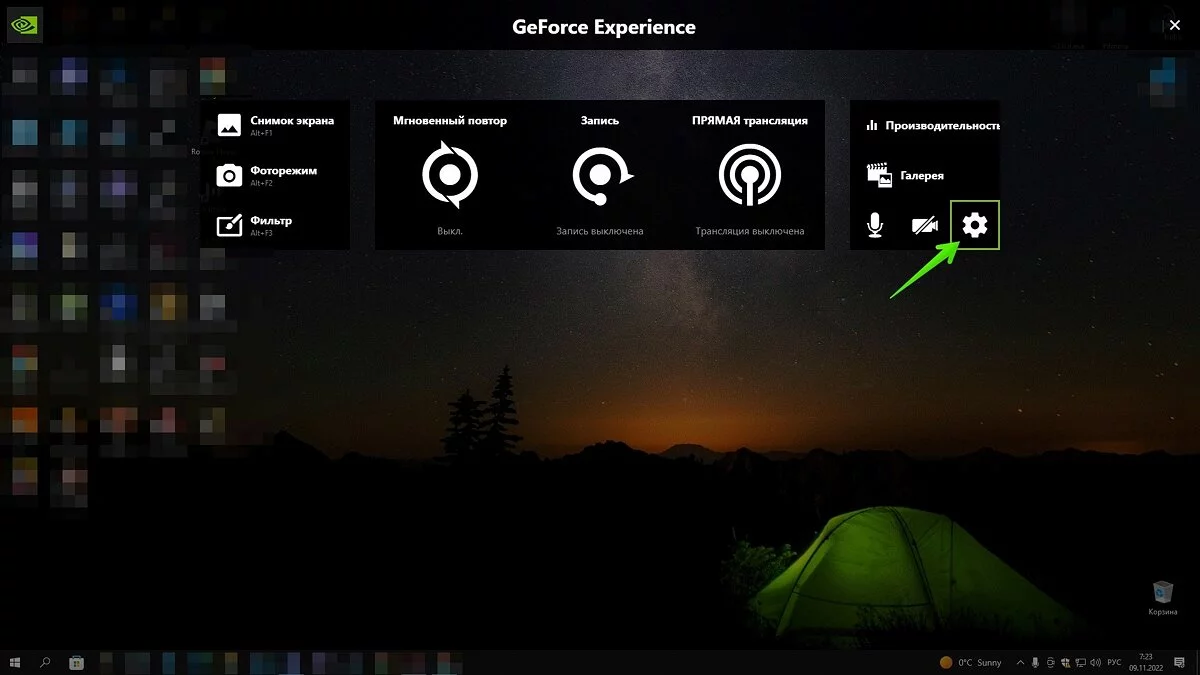Screen dimensions: 1200x675
Task: Click the Instant Replay circular icon
Action: (x=450, y=175)
